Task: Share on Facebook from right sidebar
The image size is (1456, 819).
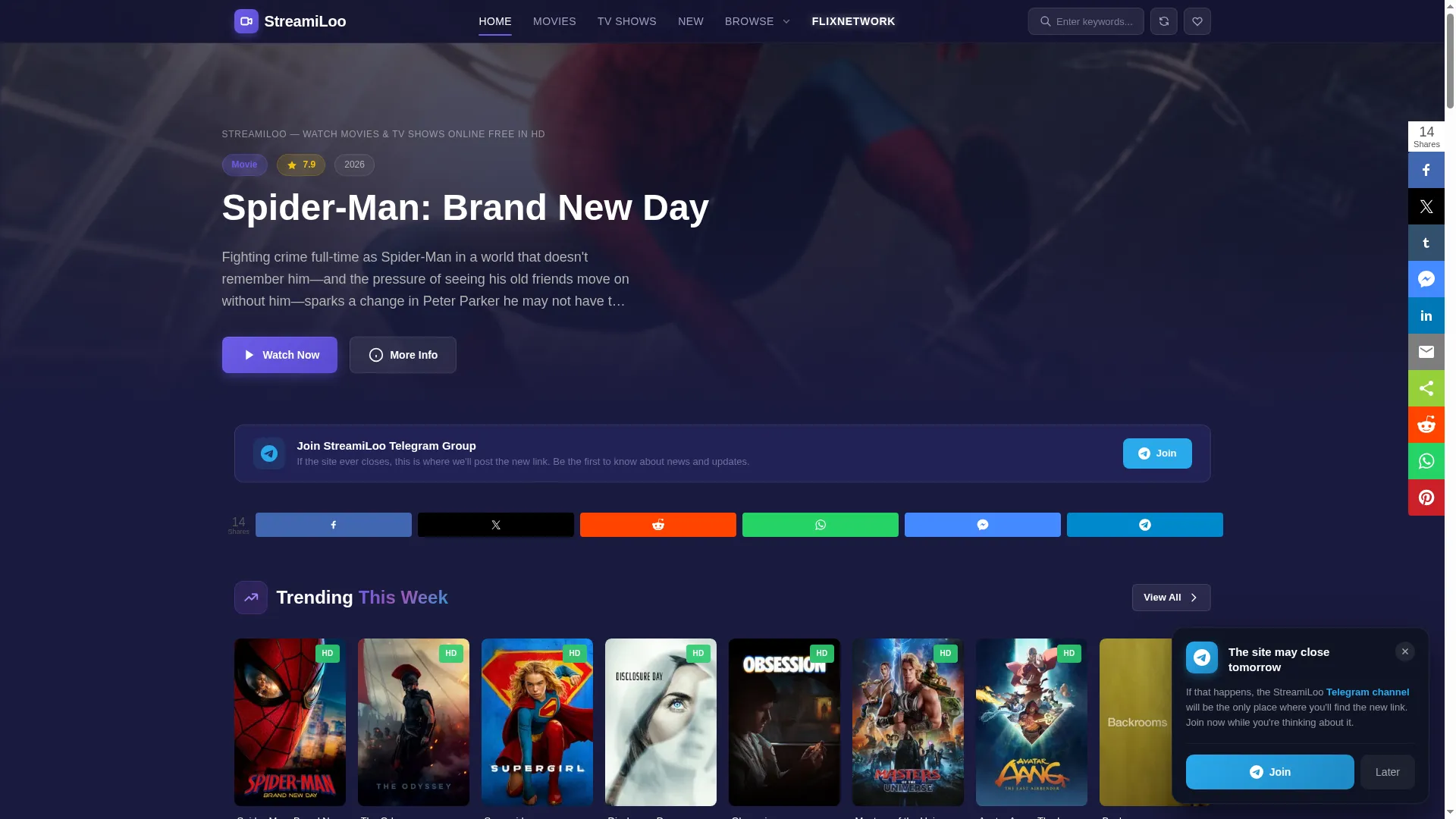Action: (x=1426, y=170)
